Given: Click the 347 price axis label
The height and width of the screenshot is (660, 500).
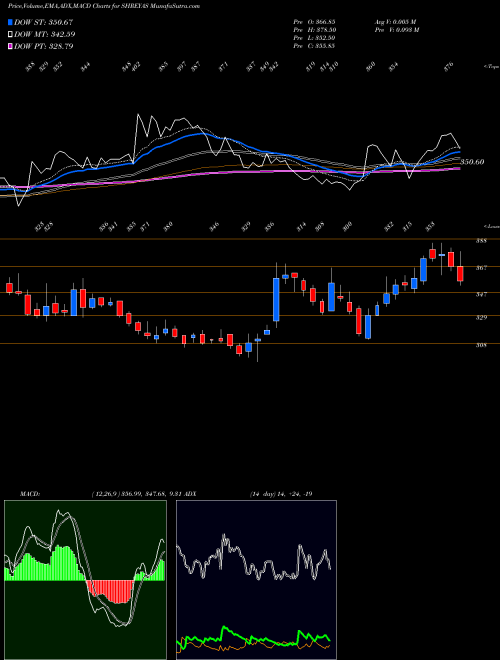Looking at the screenshot, I should coord(482,295).
